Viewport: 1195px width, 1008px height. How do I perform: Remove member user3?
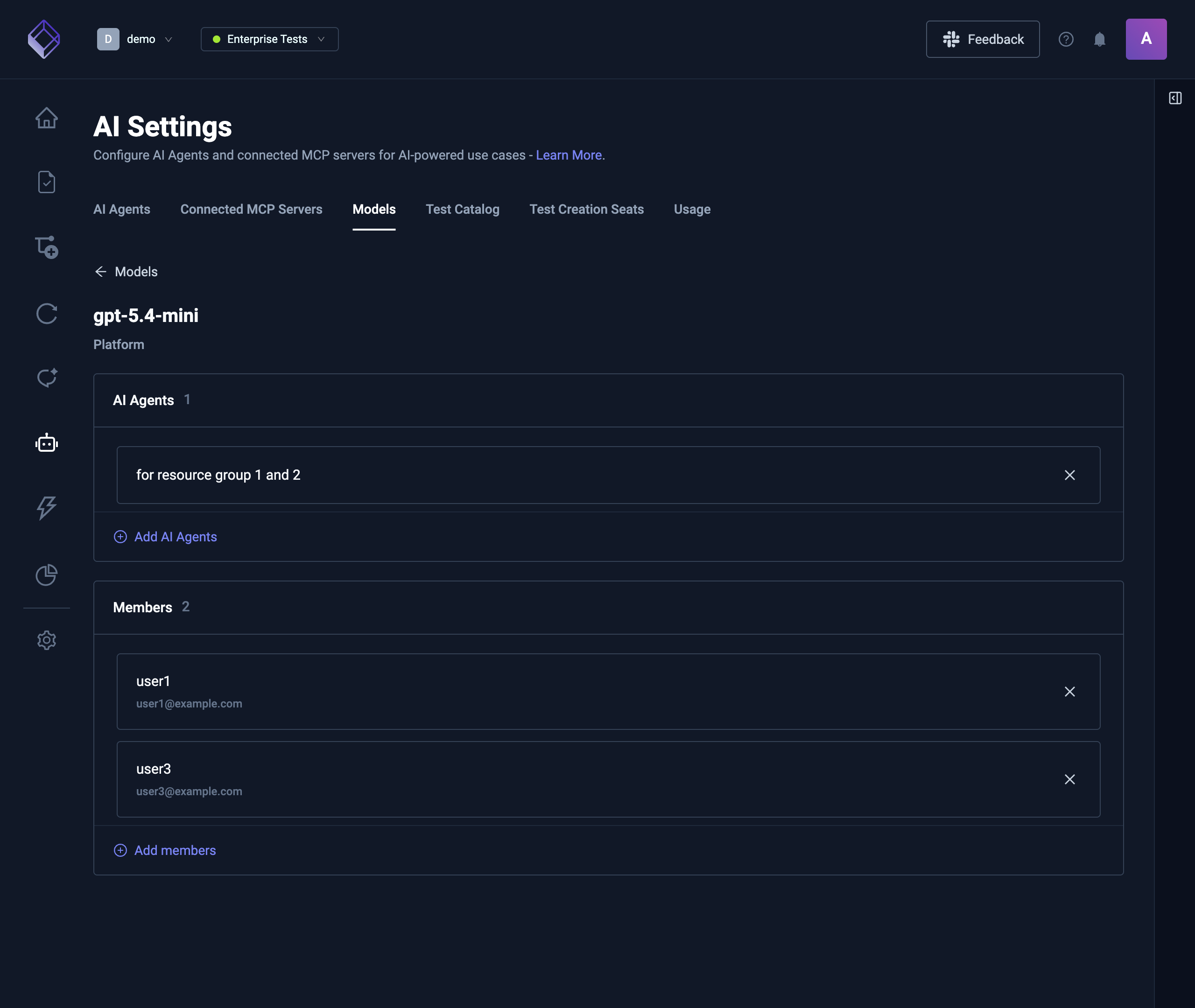1070,779
